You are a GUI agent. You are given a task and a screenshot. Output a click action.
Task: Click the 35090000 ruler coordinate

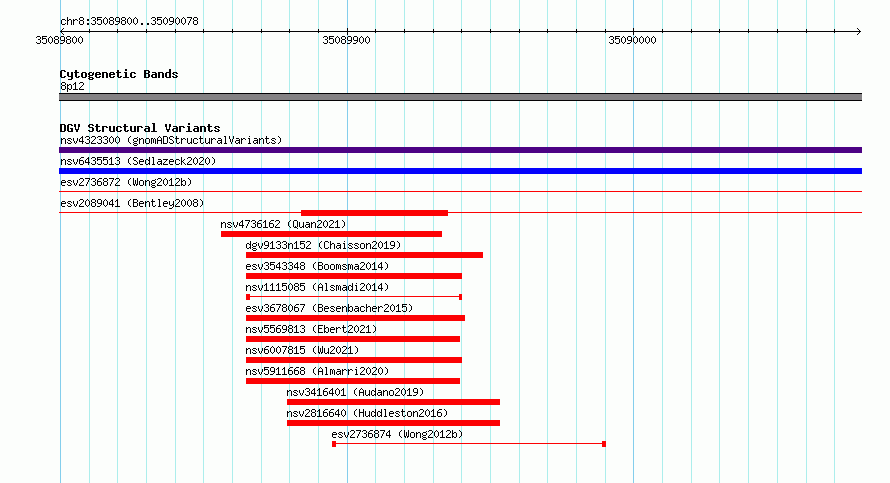[632, 40]
